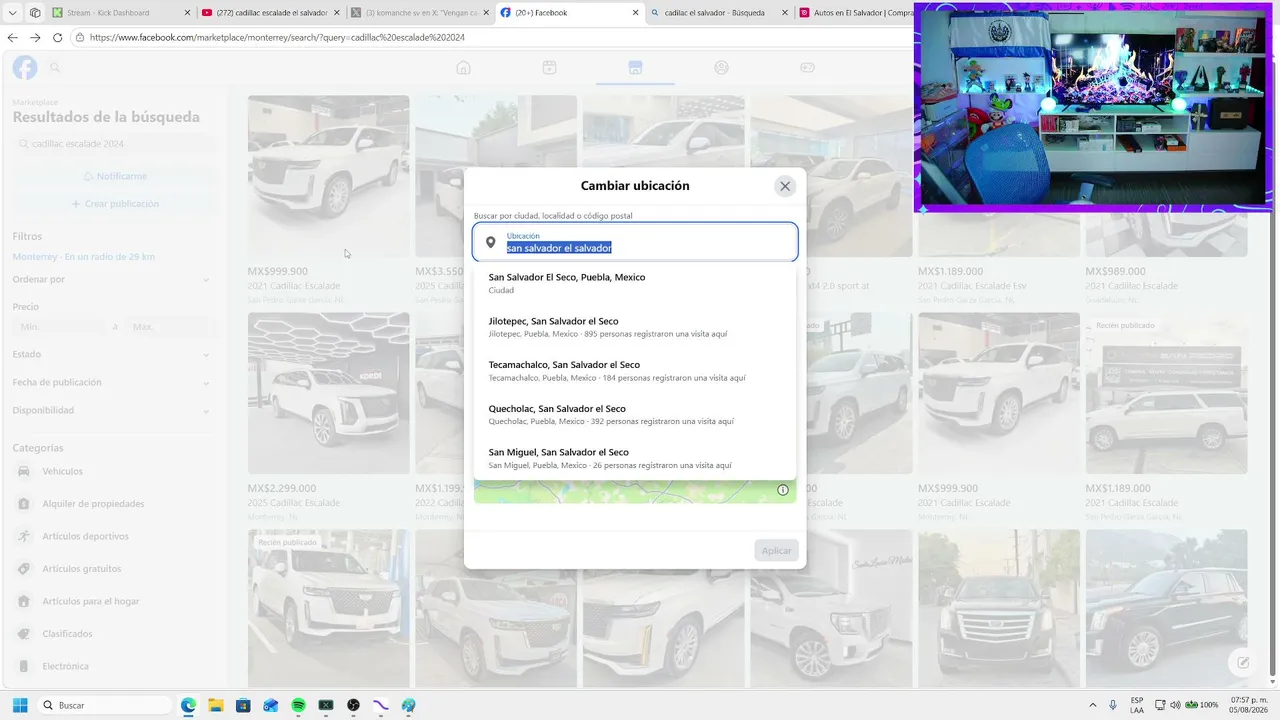Open File Explorer from the taskbar
The width and height of the screenshot is (1280, 720).
click(x=215, y=705)
